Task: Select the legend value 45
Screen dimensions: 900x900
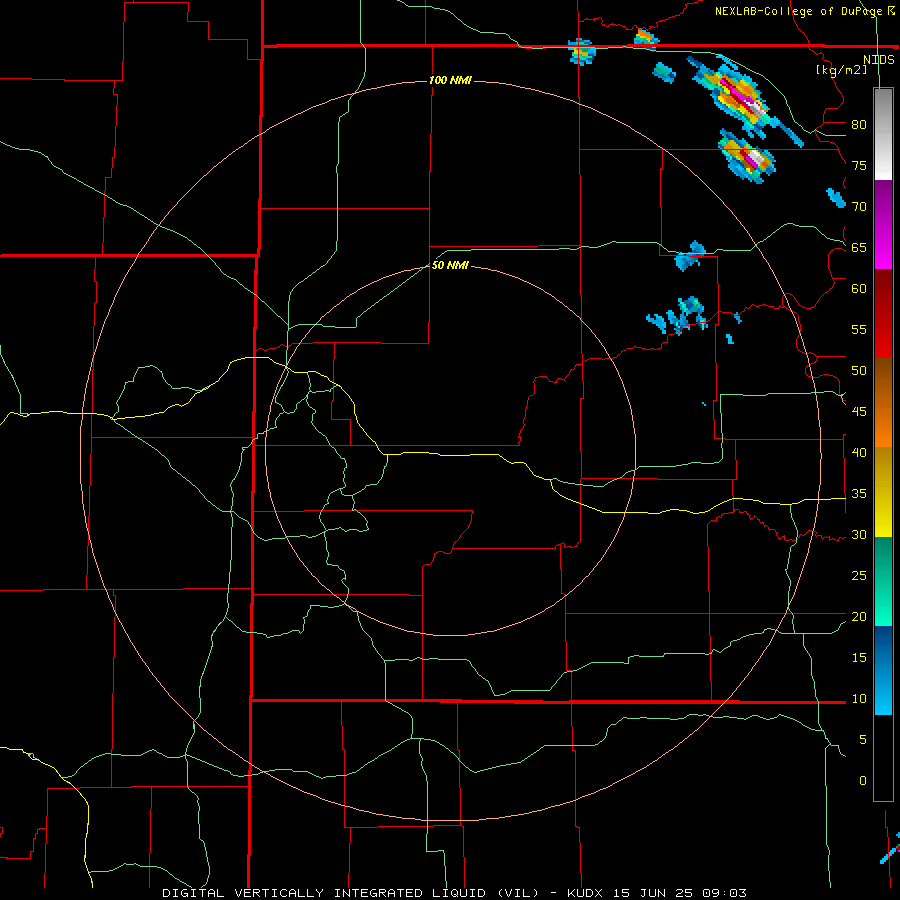Action: coord(859,412)
